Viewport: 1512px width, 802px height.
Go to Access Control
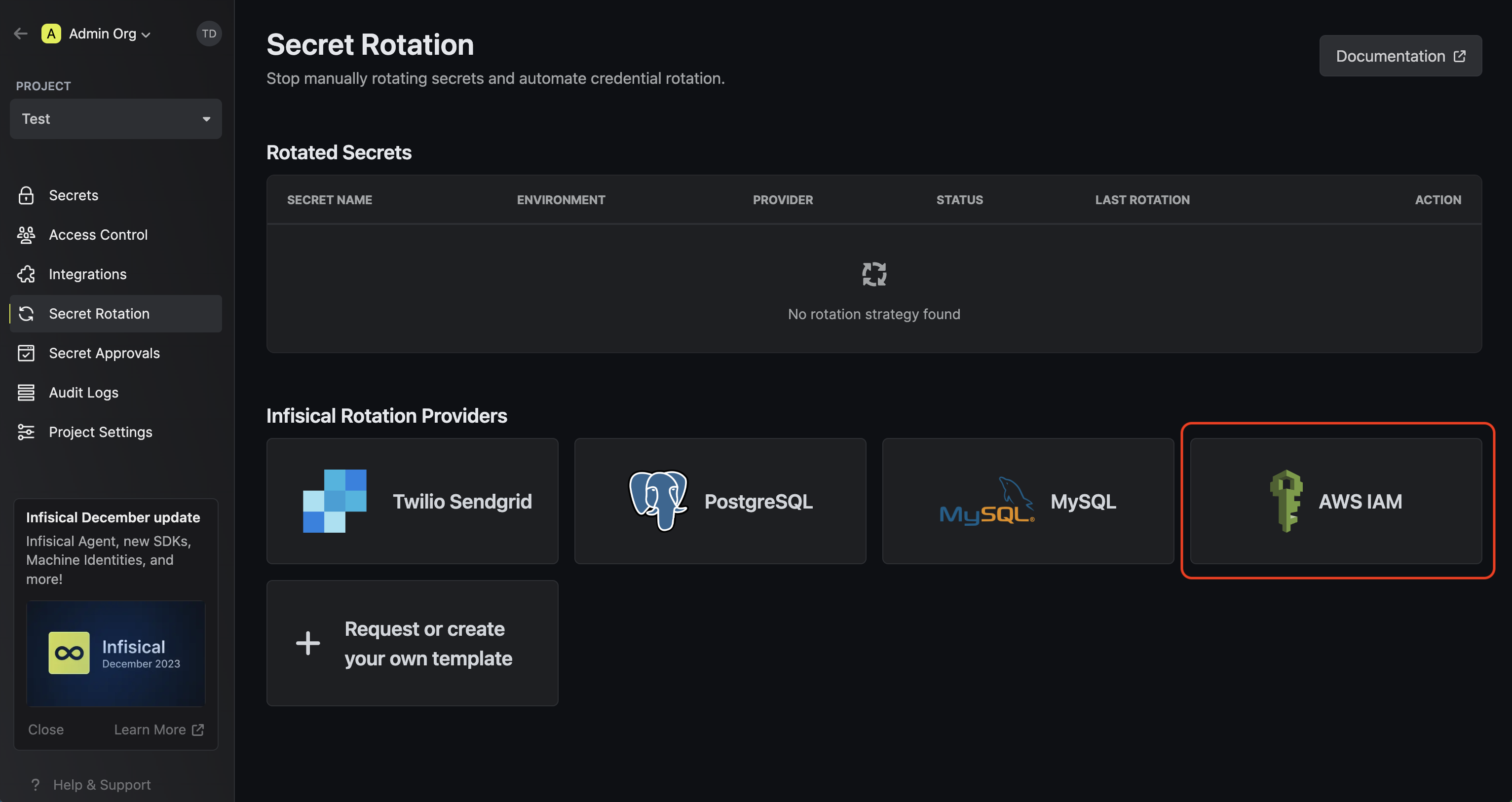115,235
